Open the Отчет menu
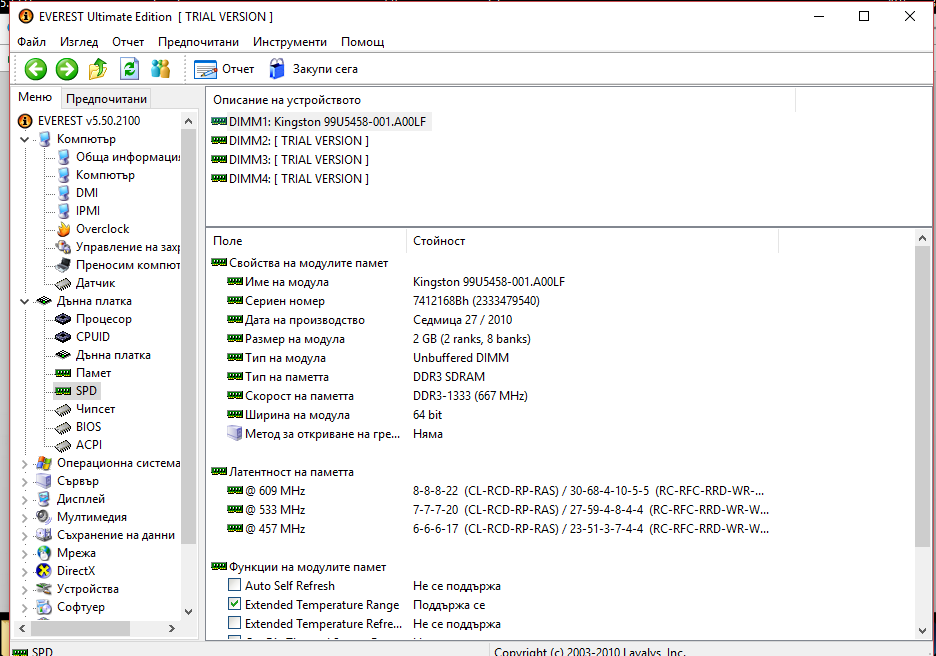Image resolution: width=936 pixels, height=656 pixels. (128, 42)
